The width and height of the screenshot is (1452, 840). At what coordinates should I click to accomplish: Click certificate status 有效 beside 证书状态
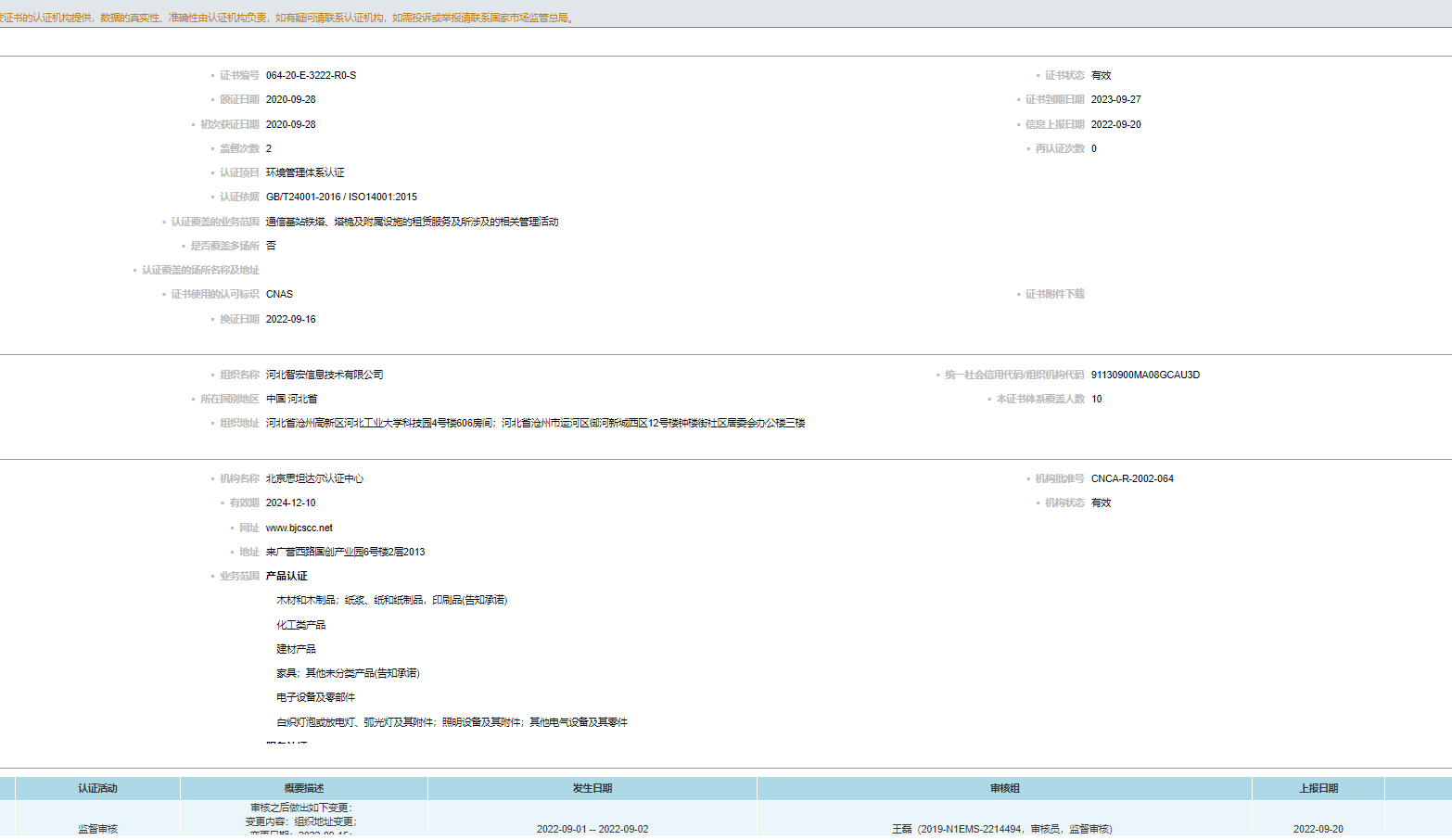tap(1101, 75)
